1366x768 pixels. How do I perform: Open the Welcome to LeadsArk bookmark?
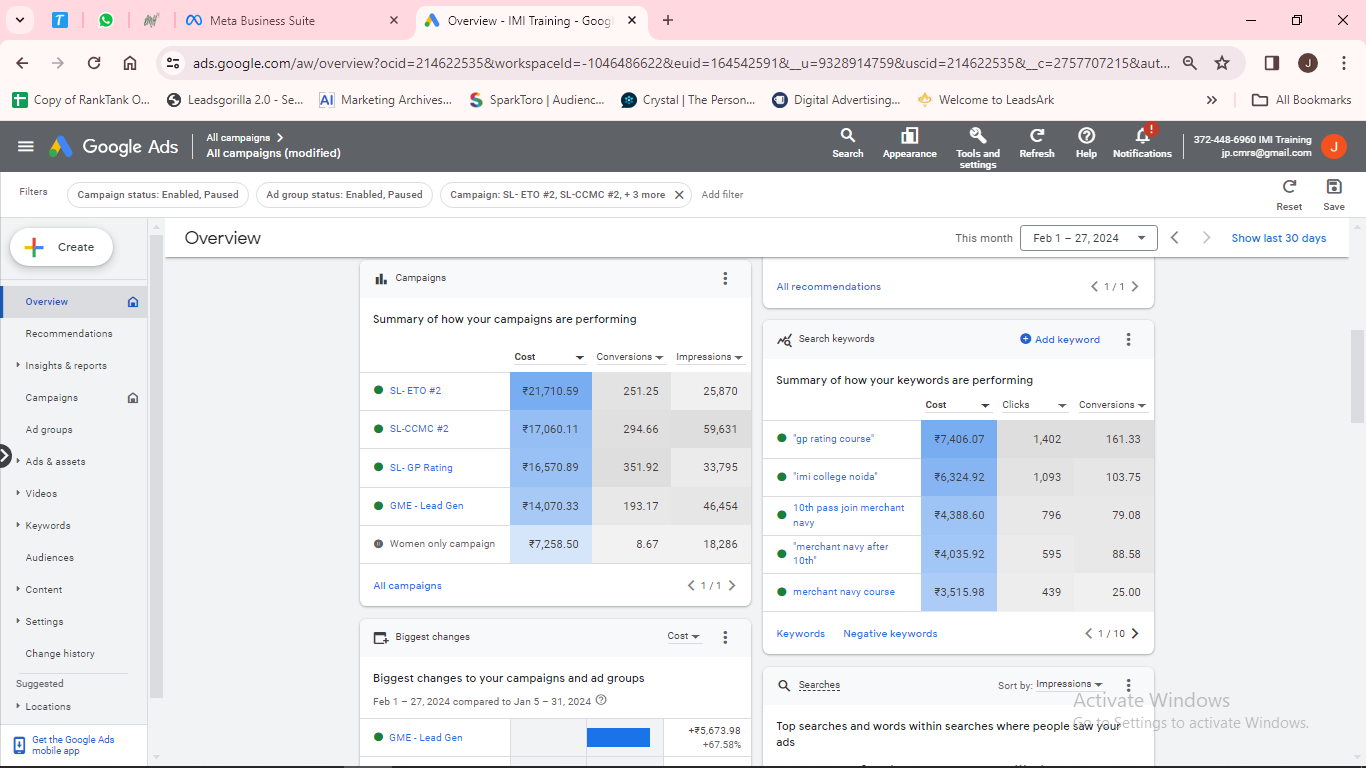[985, 100]
